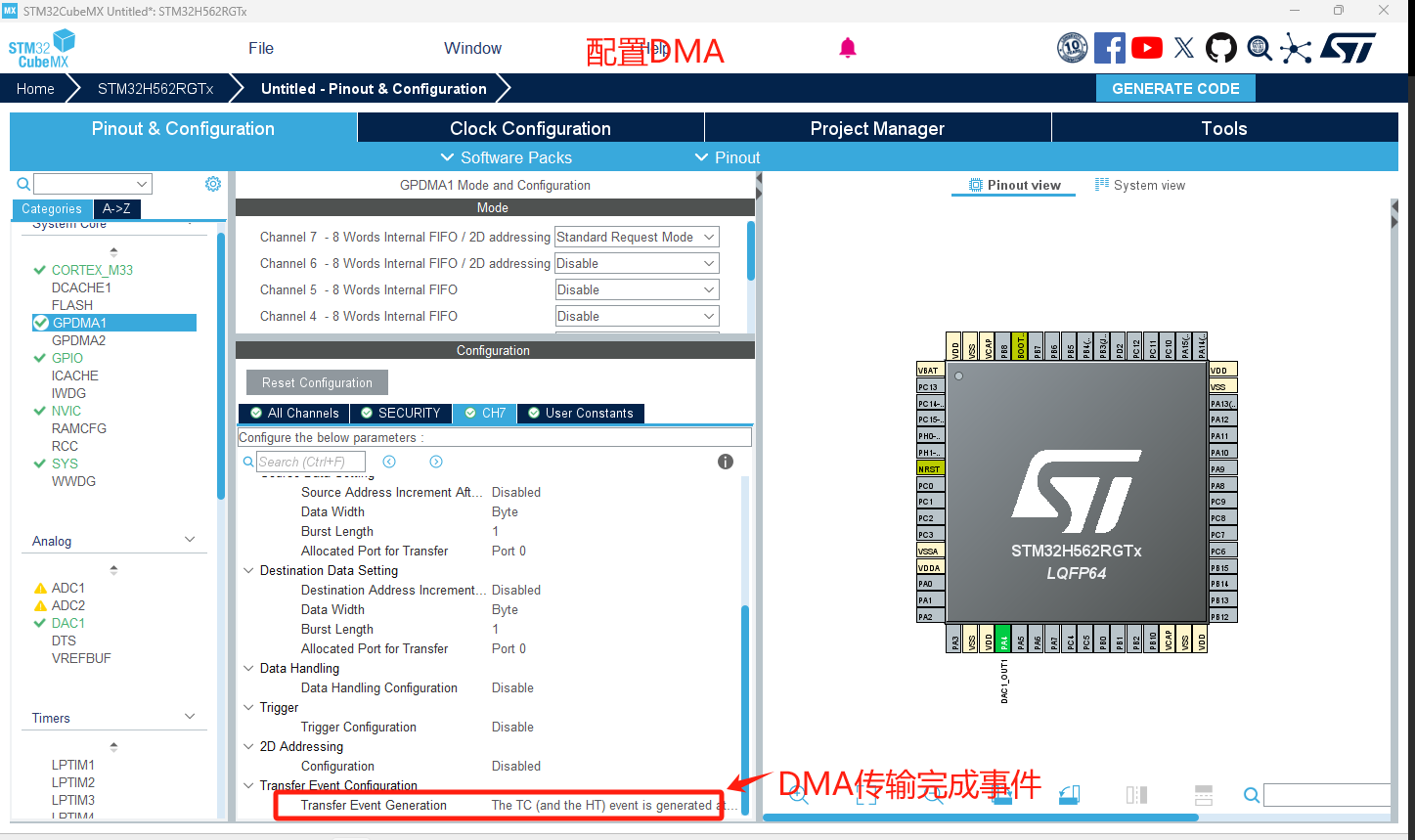This screenshot has width=1415, height=840.
Task: Open the ST community network icon
Action: (x=1296, y=48)
